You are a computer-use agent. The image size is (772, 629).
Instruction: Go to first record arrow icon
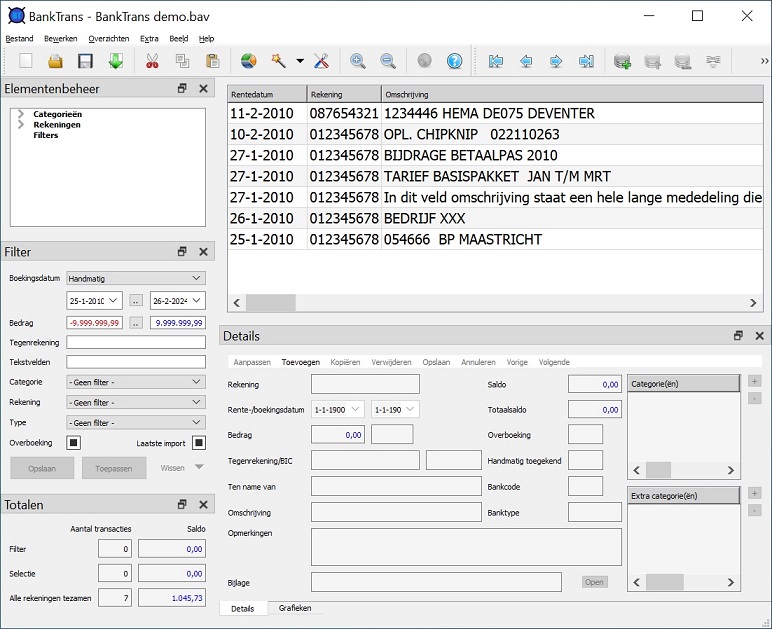(x=495, y=62)
